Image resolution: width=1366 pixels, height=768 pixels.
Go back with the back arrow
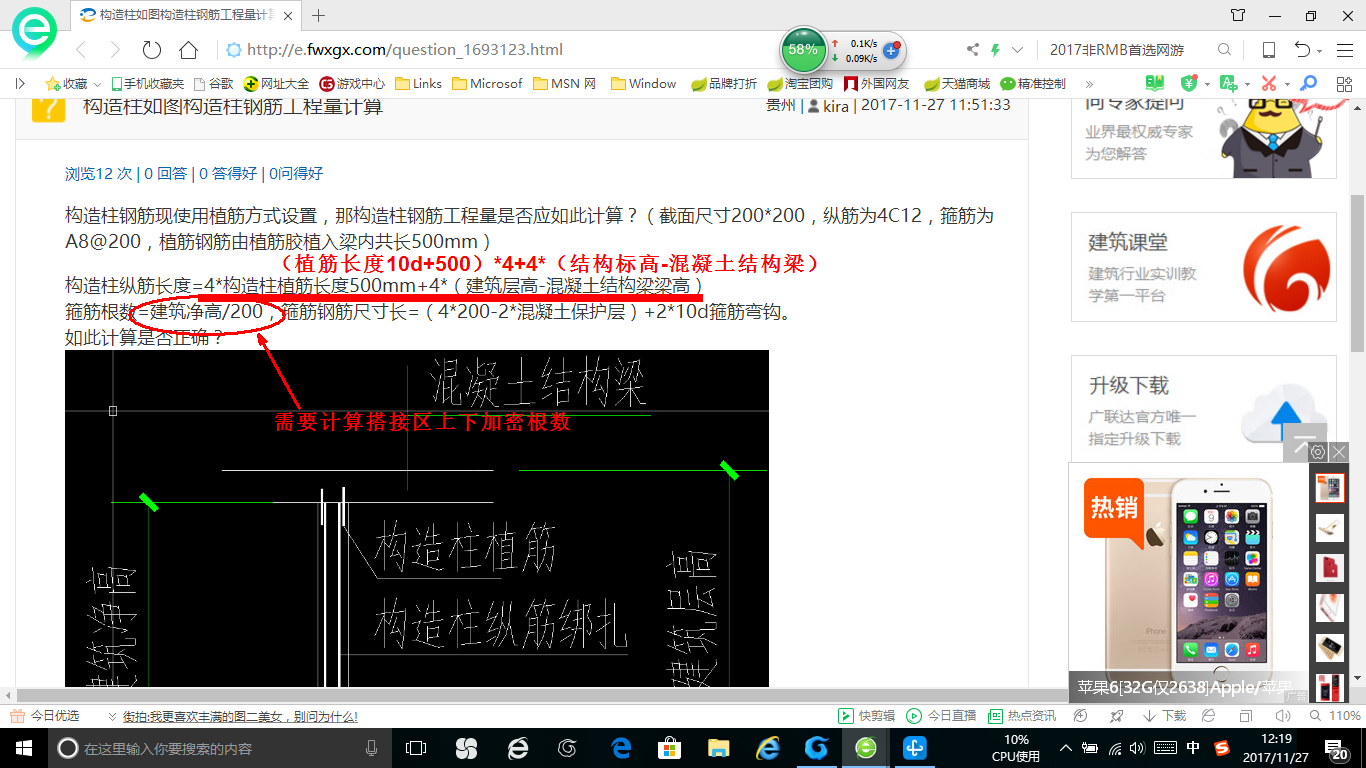click(x=81, y=50)
